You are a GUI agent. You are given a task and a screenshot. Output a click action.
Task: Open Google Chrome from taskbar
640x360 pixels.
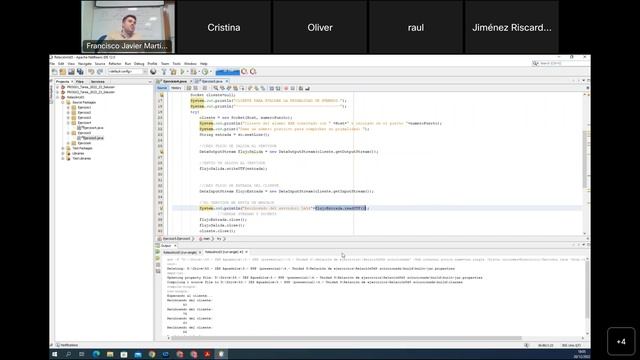coord(152,354)
